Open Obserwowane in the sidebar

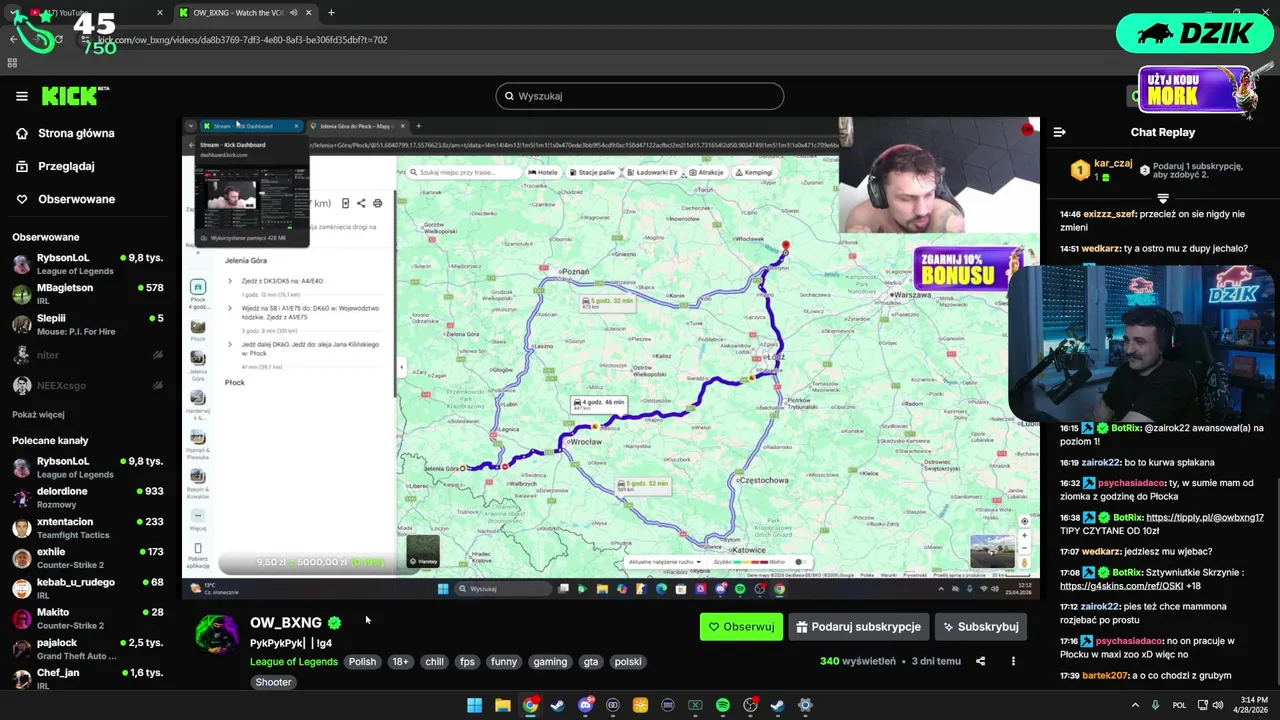click(x=66, y=199)
